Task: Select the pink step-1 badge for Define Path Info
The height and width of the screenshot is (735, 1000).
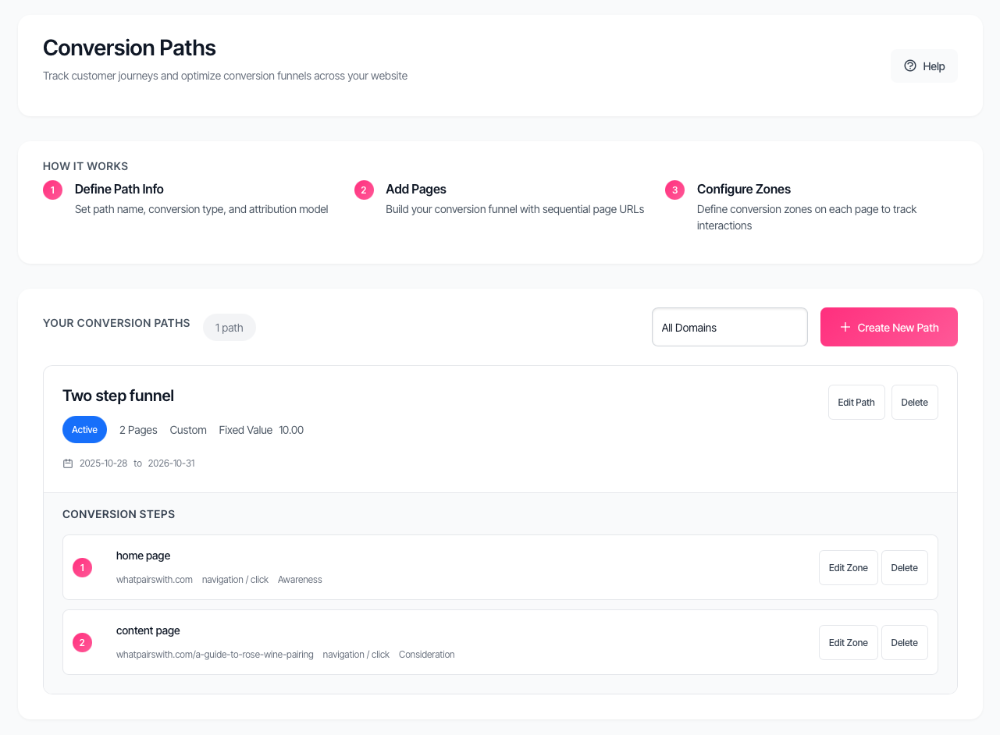Action: (52, 189)
